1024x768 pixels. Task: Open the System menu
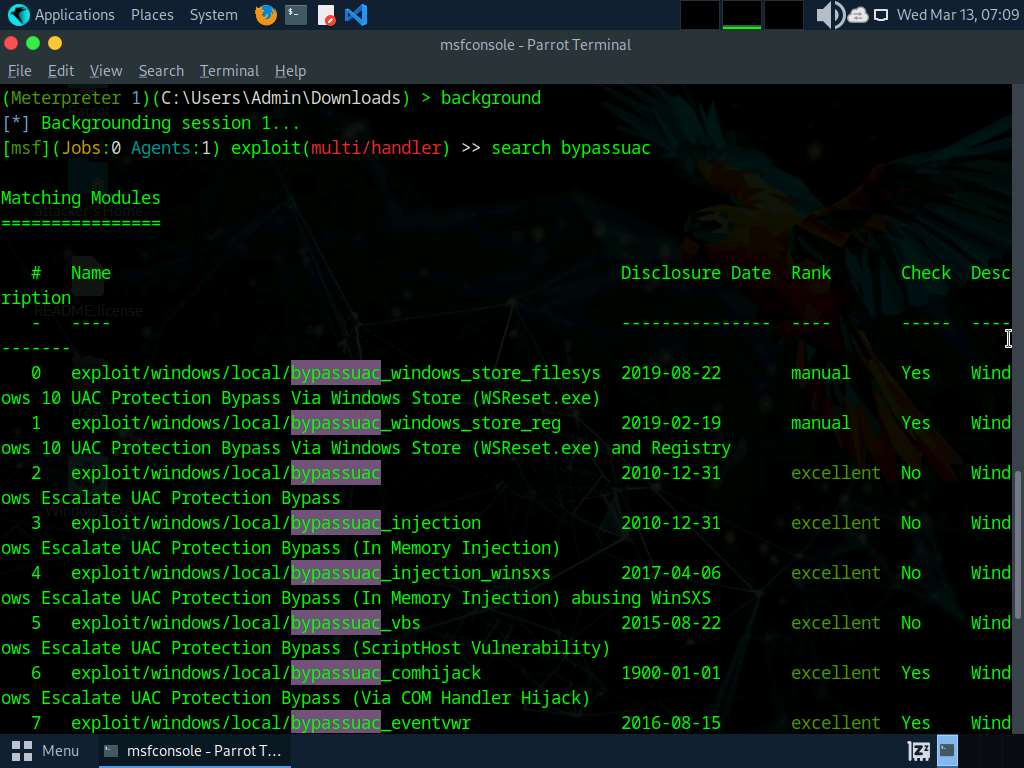click(x=213, y=15)
